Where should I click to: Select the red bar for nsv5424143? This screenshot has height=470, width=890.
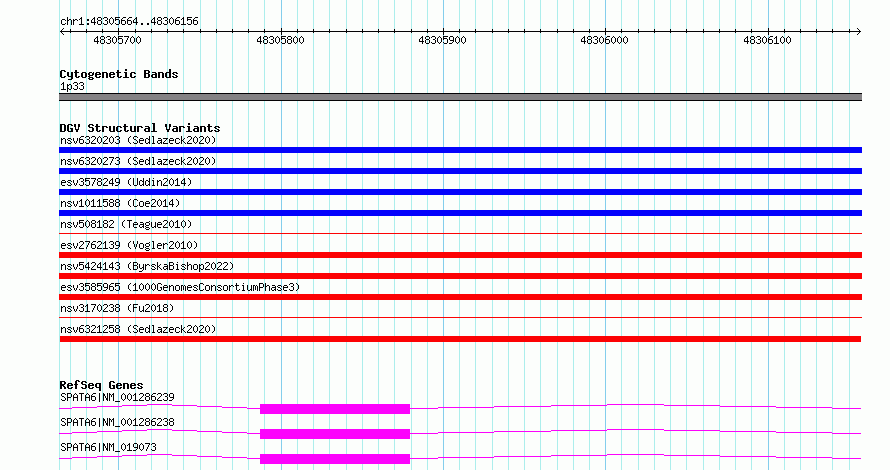[460, 276]
